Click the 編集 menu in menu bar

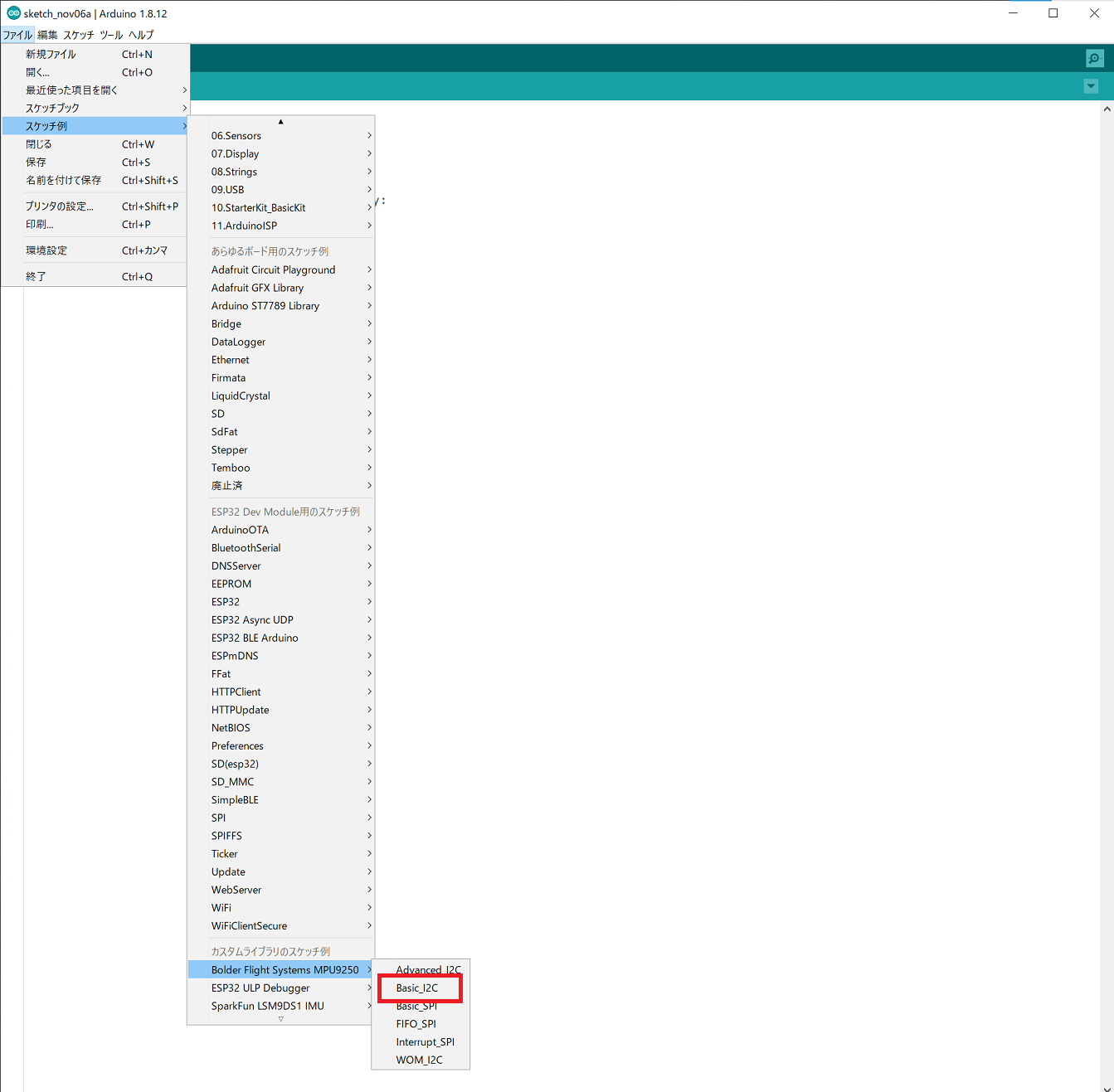click(x=47, y=35)
